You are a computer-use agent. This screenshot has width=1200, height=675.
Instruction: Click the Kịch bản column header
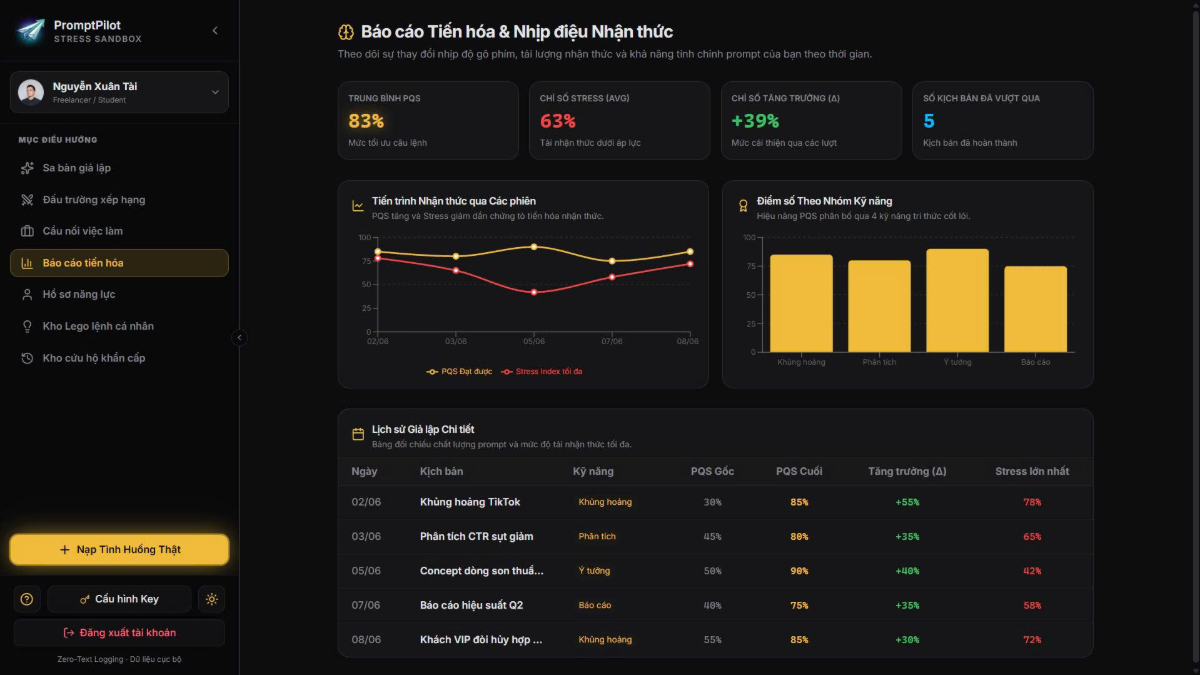coord(441,471)
